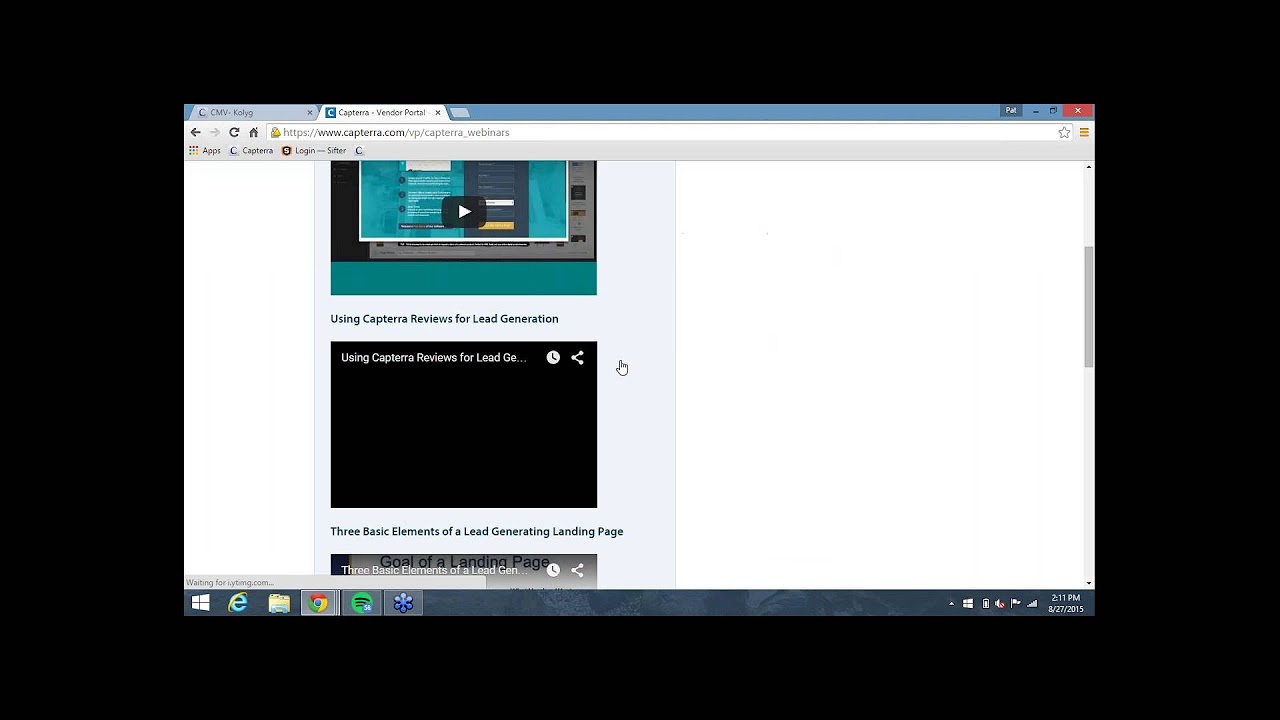Share icon on Capterra Reviews video
Screen dimensions: 1280x720
click(577, 357)
